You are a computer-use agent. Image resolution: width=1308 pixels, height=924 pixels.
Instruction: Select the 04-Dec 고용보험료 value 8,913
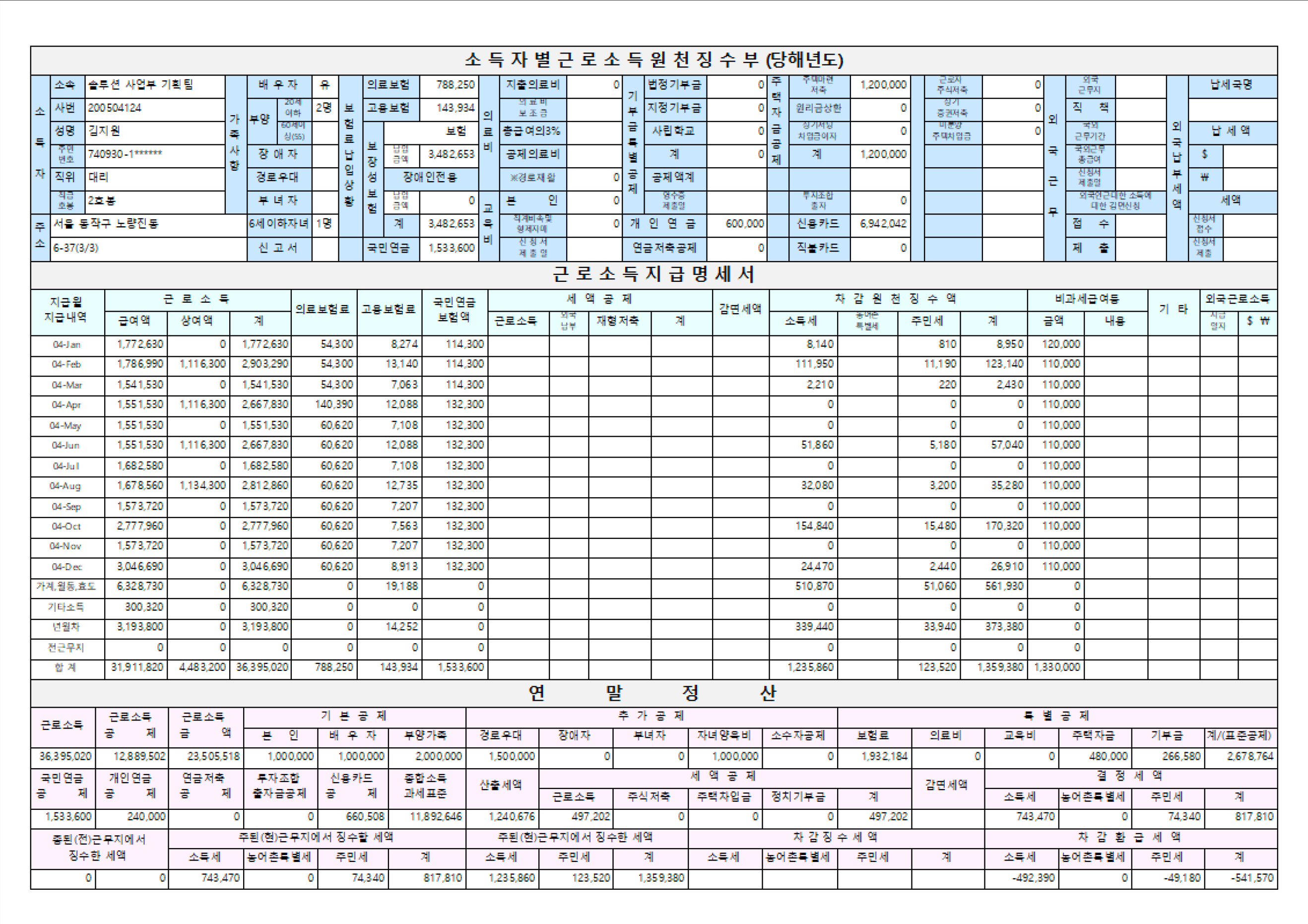pos(404,567)
